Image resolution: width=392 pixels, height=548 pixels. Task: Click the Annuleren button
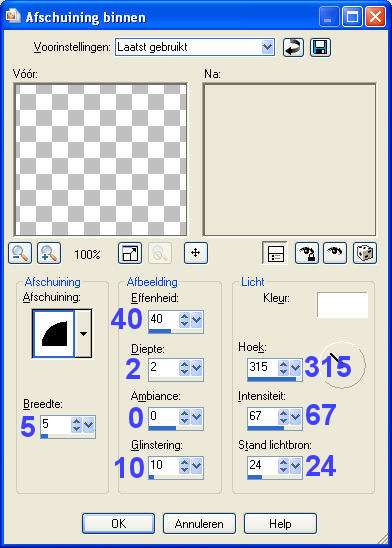pos(199,524)
